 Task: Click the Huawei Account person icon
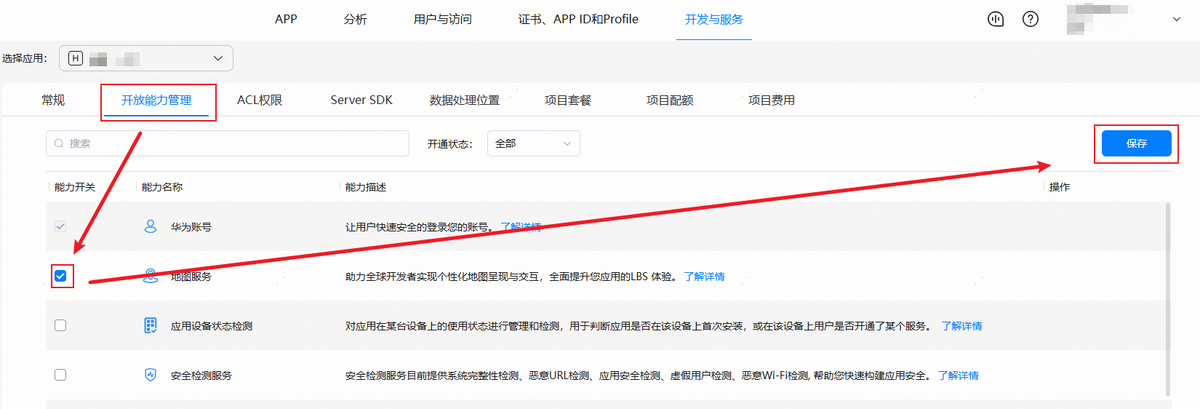click(x=151, y=227)
